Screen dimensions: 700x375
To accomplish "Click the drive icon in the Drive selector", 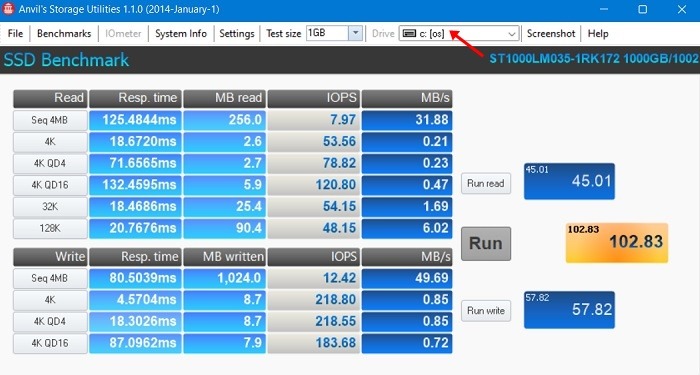I will click(409, 33).
